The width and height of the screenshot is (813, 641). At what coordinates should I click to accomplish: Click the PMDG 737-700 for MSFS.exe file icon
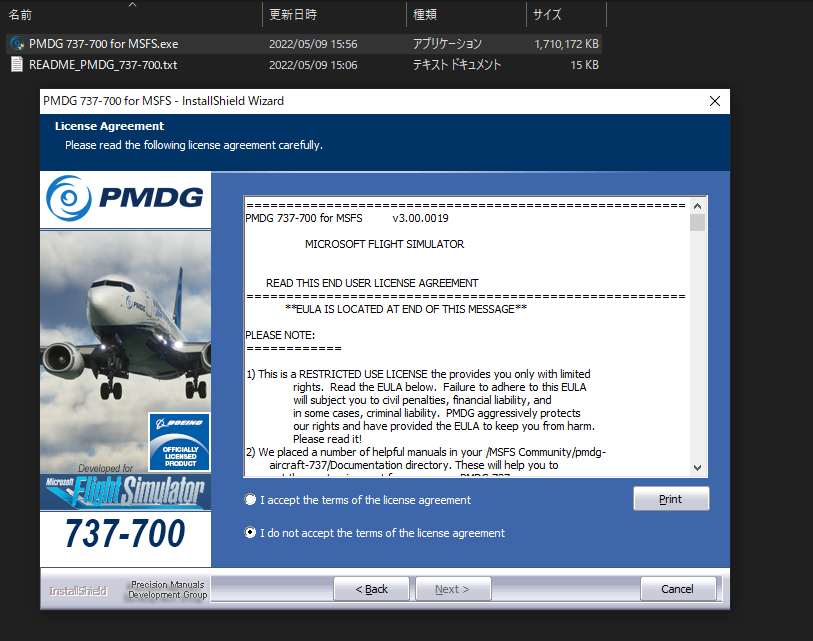click(16, 44)
